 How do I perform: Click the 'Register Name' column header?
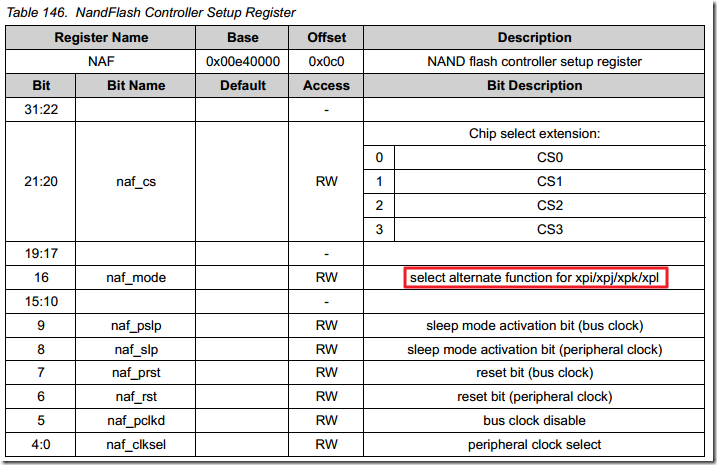(x=99, y=38)
